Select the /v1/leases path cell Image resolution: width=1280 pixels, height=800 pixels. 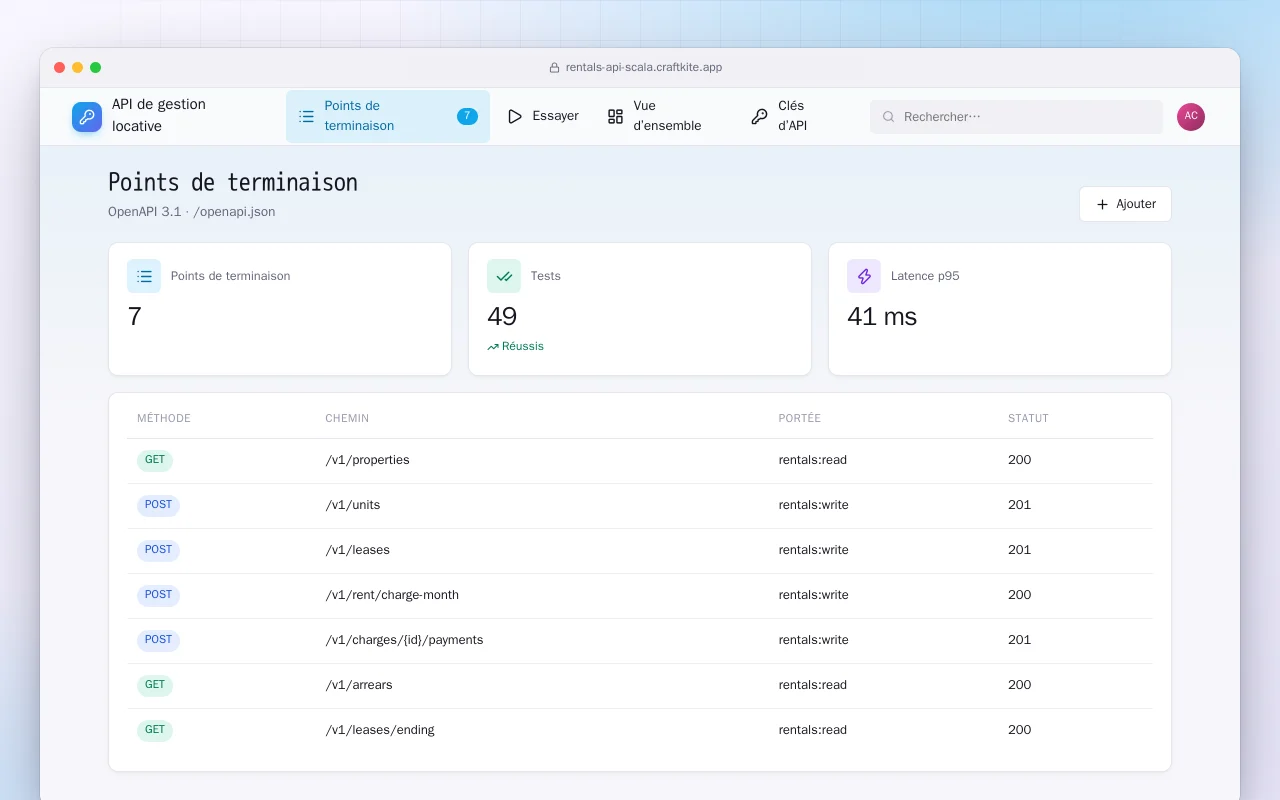pyautogui.click(x=357, y=550)
